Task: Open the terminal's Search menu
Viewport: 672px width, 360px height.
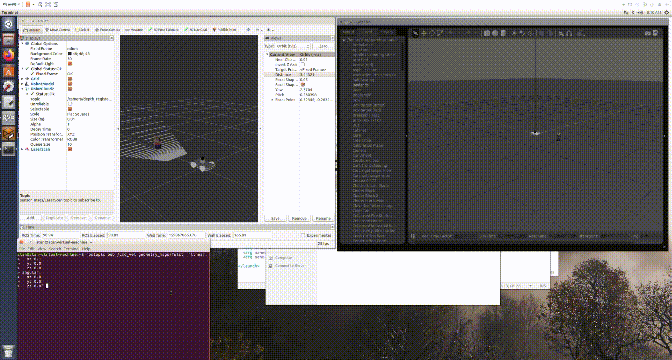Action: [55, 249]
